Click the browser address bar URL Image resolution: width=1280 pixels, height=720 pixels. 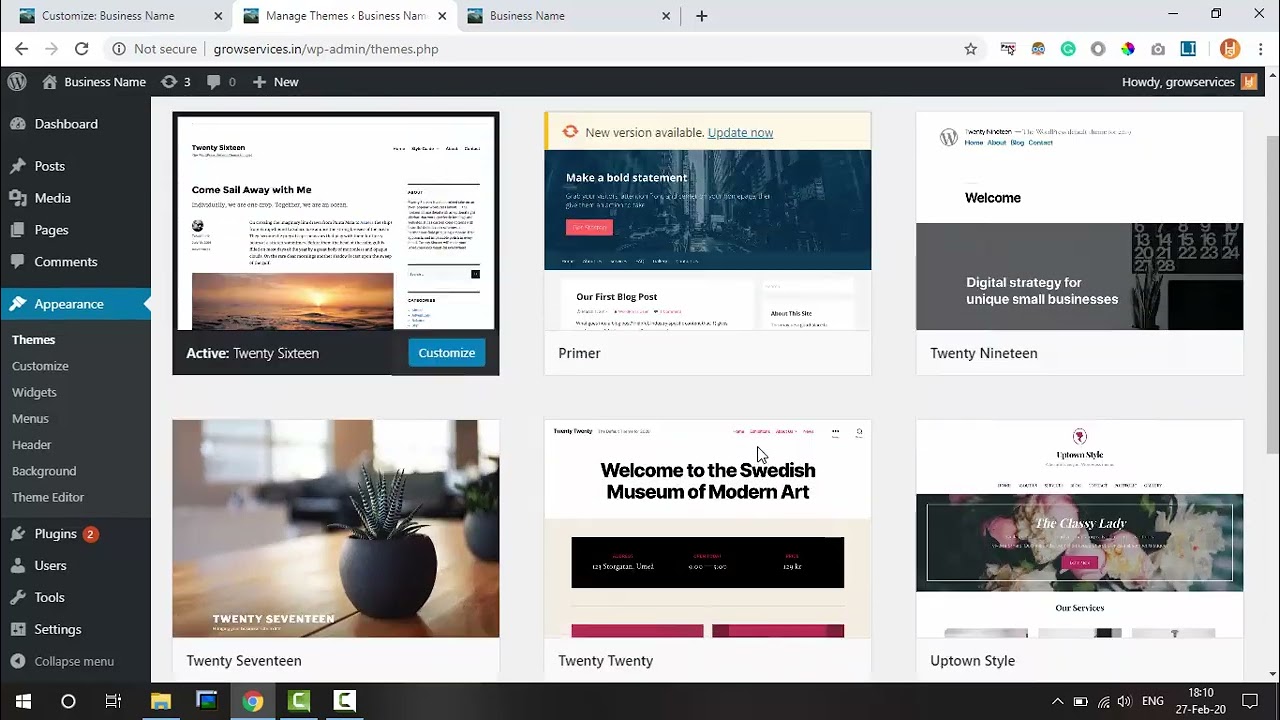(x=326, y=49)
